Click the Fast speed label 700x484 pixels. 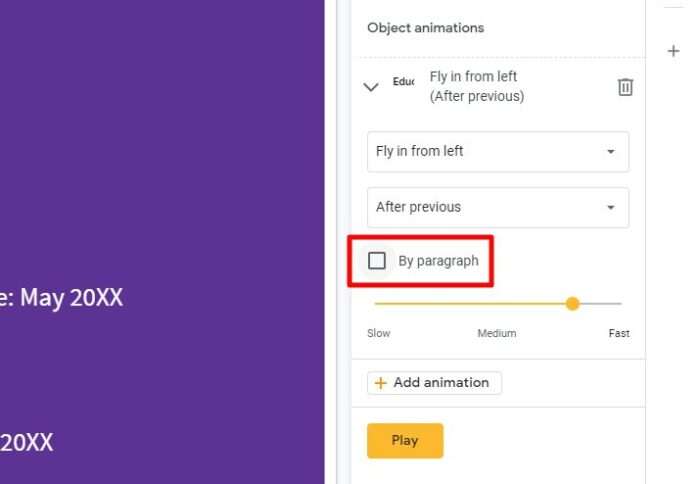tap(619, 334)
